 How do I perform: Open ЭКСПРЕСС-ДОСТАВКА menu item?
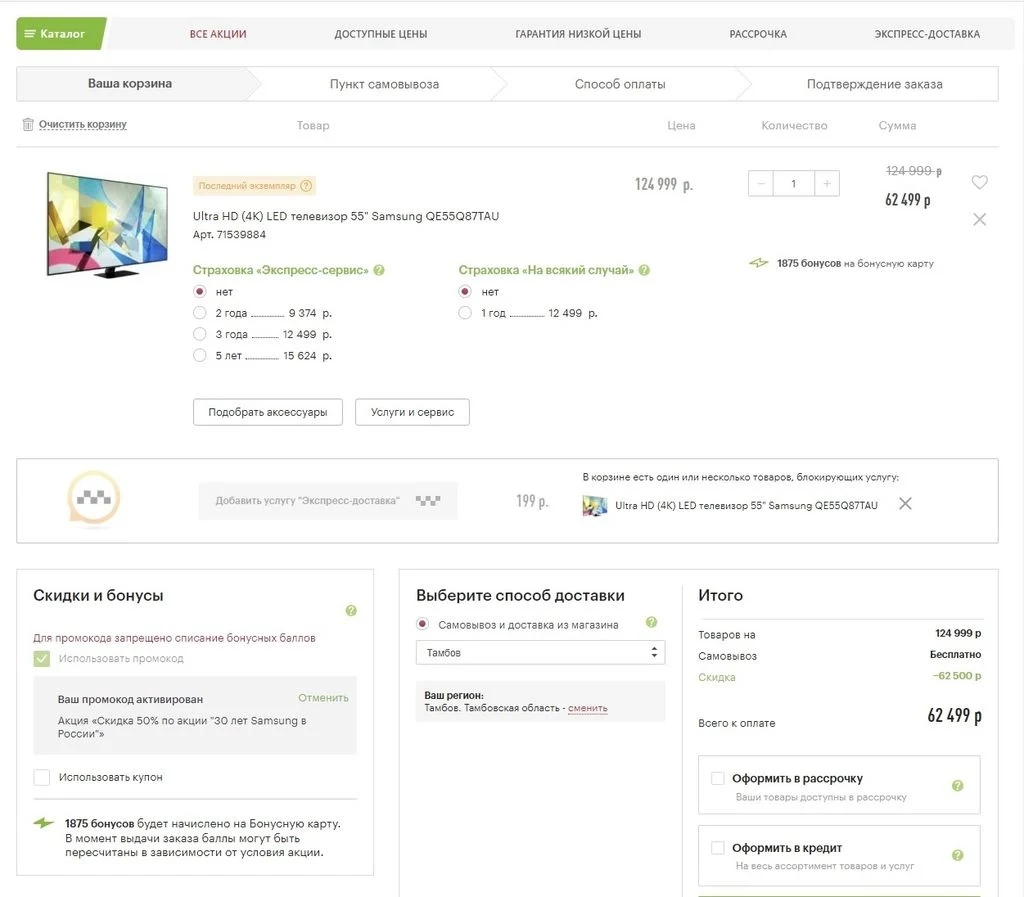[927, 34]
